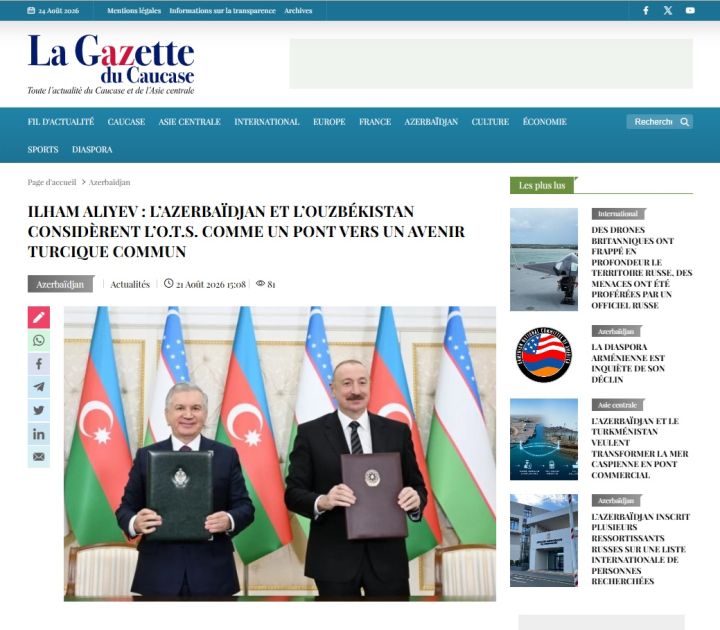This screenshot has width=720, height=630.
Task: Click the eye views icon
Action: click(260, 283)
